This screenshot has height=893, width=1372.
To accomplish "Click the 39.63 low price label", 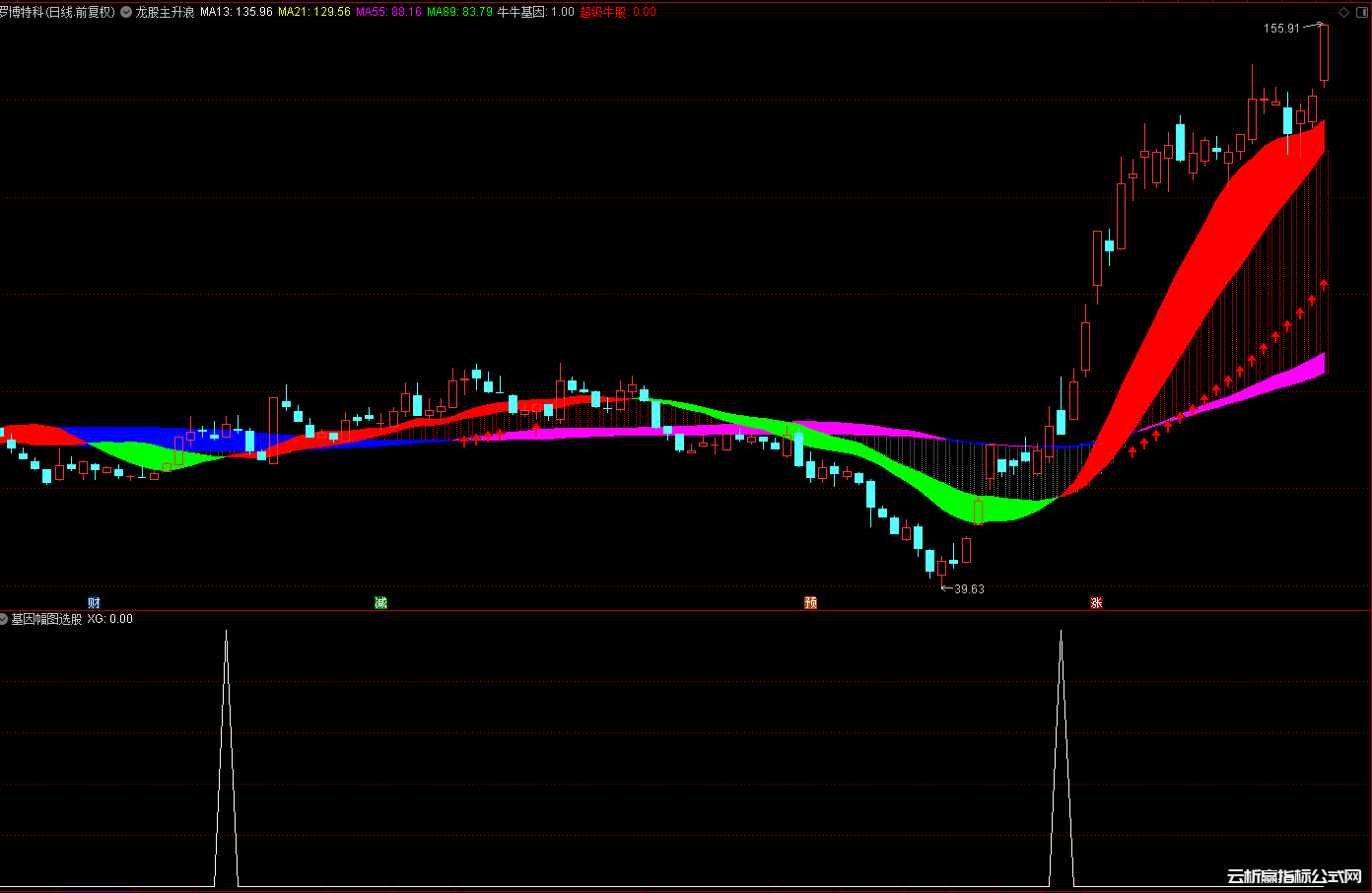I will pos(969,589).
